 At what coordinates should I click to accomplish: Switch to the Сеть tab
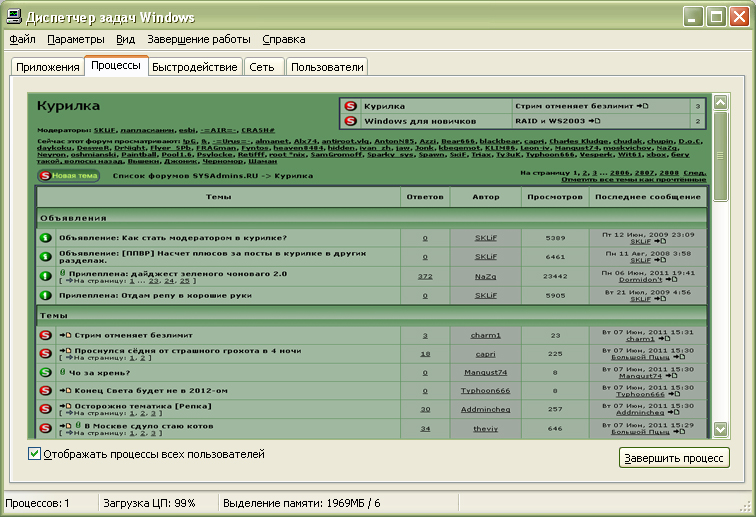262,67
